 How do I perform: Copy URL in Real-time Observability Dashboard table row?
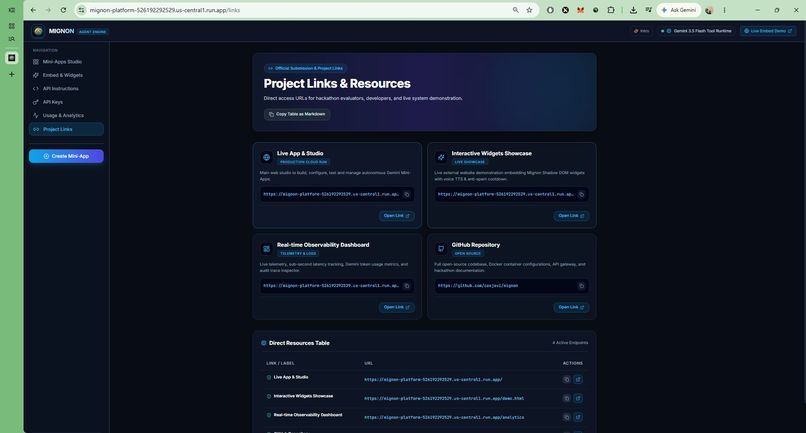point(566,417)
